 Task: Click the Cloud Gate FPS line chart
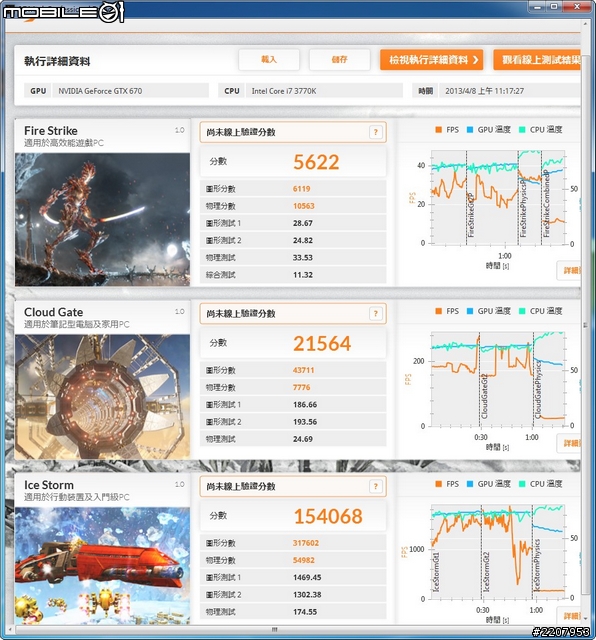tap(498, 379)
